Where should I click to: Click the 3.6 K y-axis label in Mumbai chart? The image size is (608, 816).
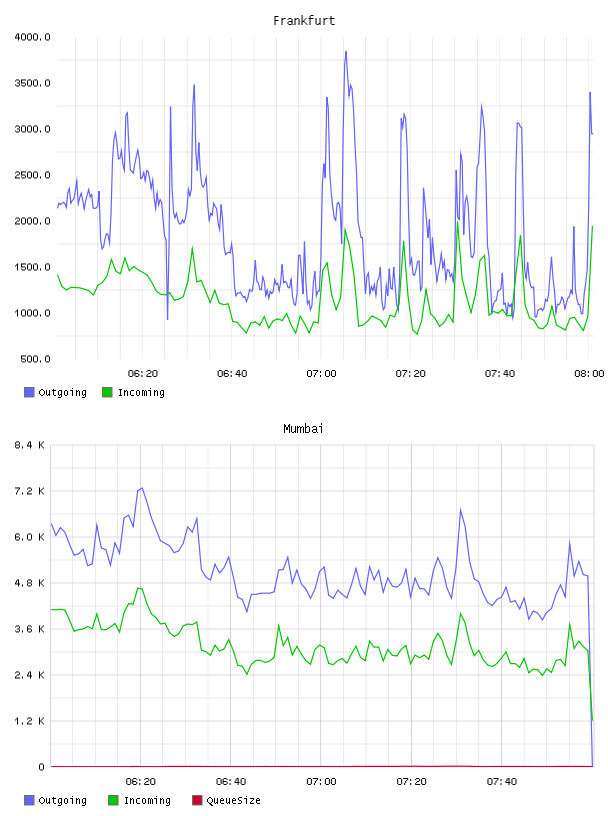(x=29, y=629)
